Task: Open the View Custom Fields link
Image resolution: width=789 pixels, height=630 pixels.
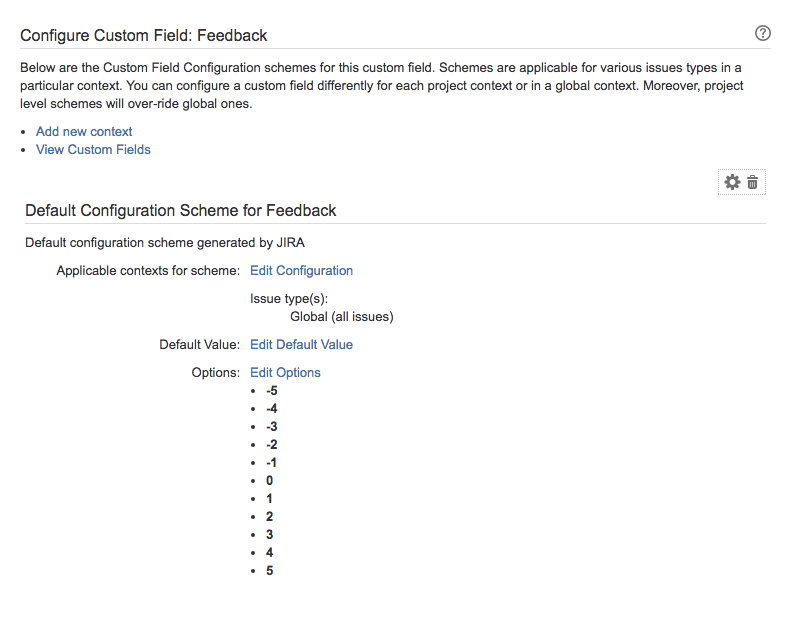Action: (93, 149)
